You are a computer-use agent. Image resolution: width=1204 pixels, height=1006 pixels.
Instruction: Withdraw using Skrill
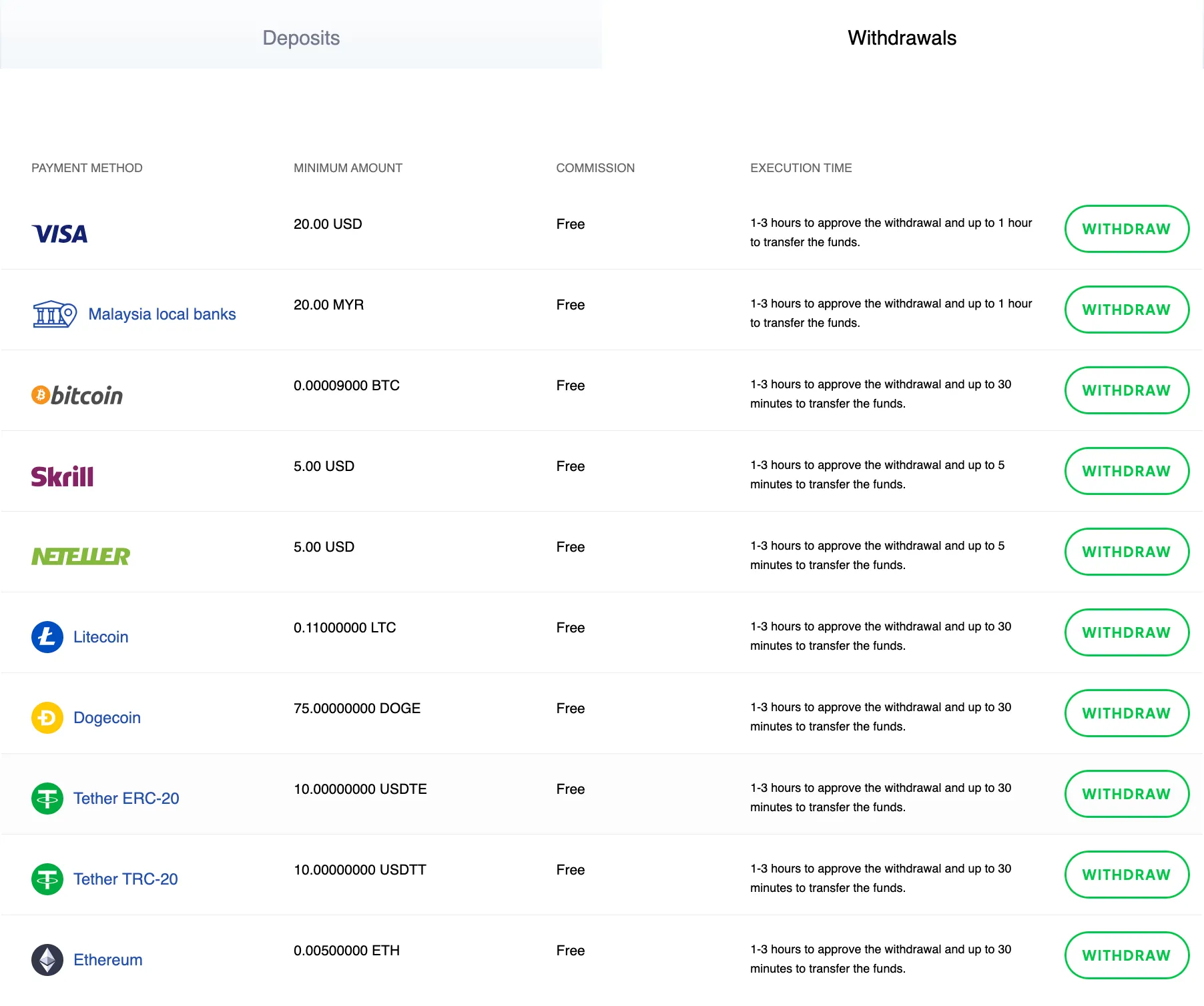point(1127,471)
